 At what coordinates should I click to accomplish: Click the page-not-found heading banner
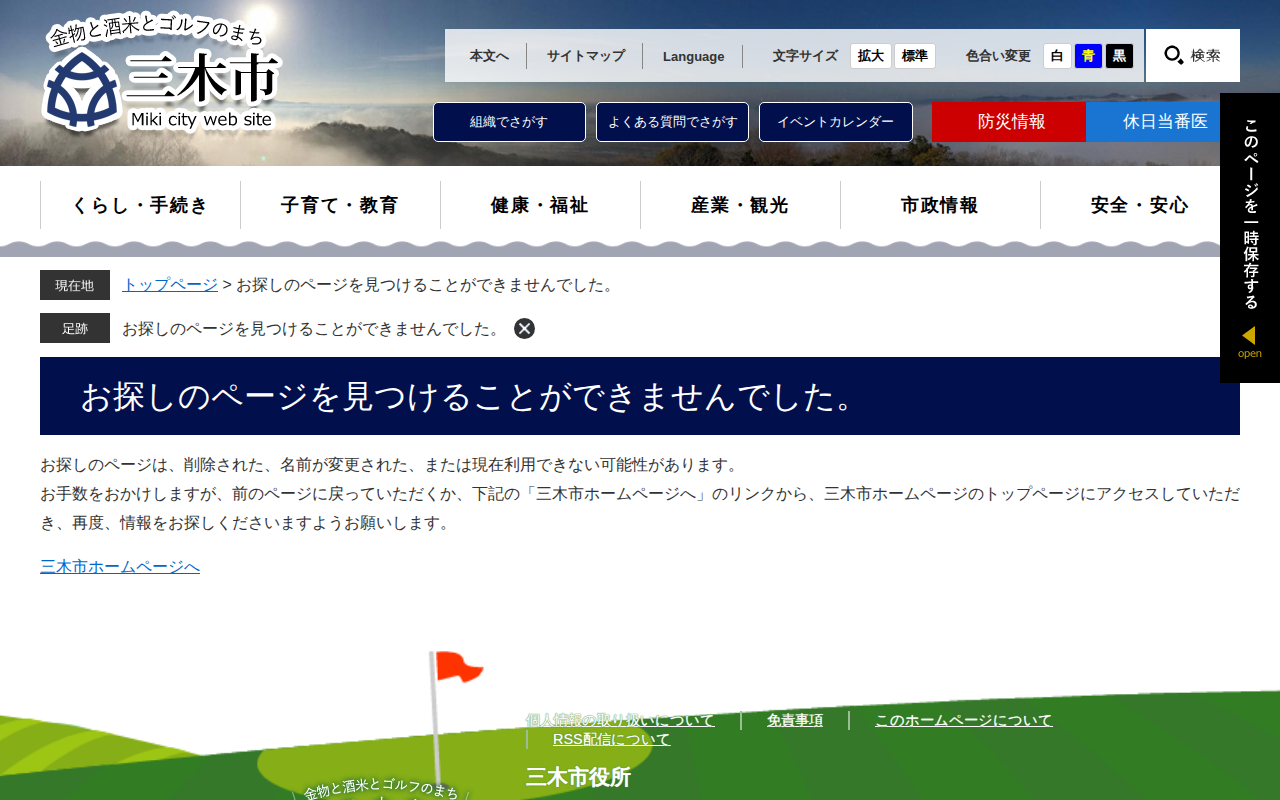point(640,396)
